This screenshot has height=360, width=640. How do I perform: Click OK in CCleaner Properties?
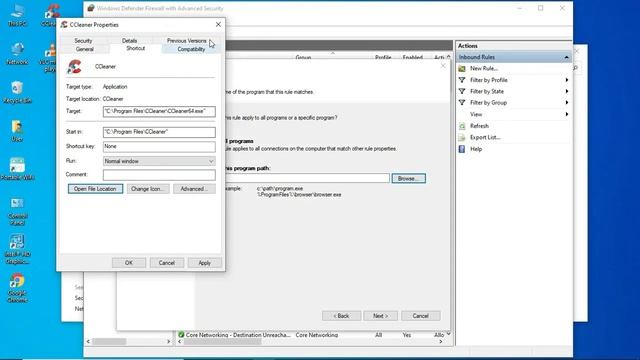coord(129,263)
